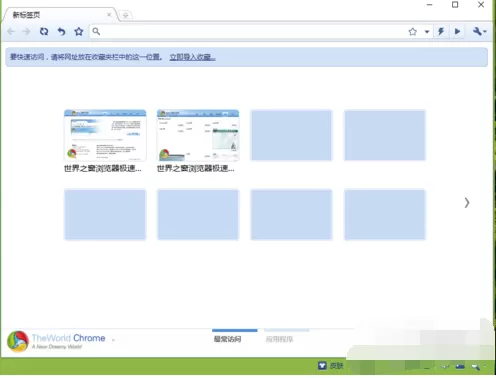496x378 pixels.
Task: Switch to the 应用程序 tab
Action: (279, 339)
